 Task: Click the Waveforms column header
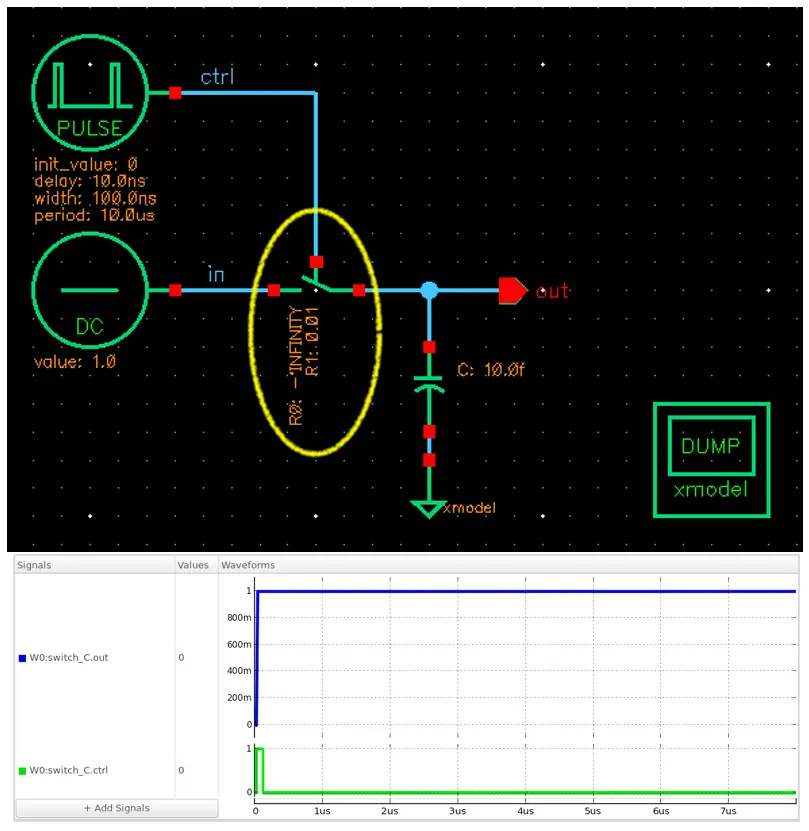point(508,565)
